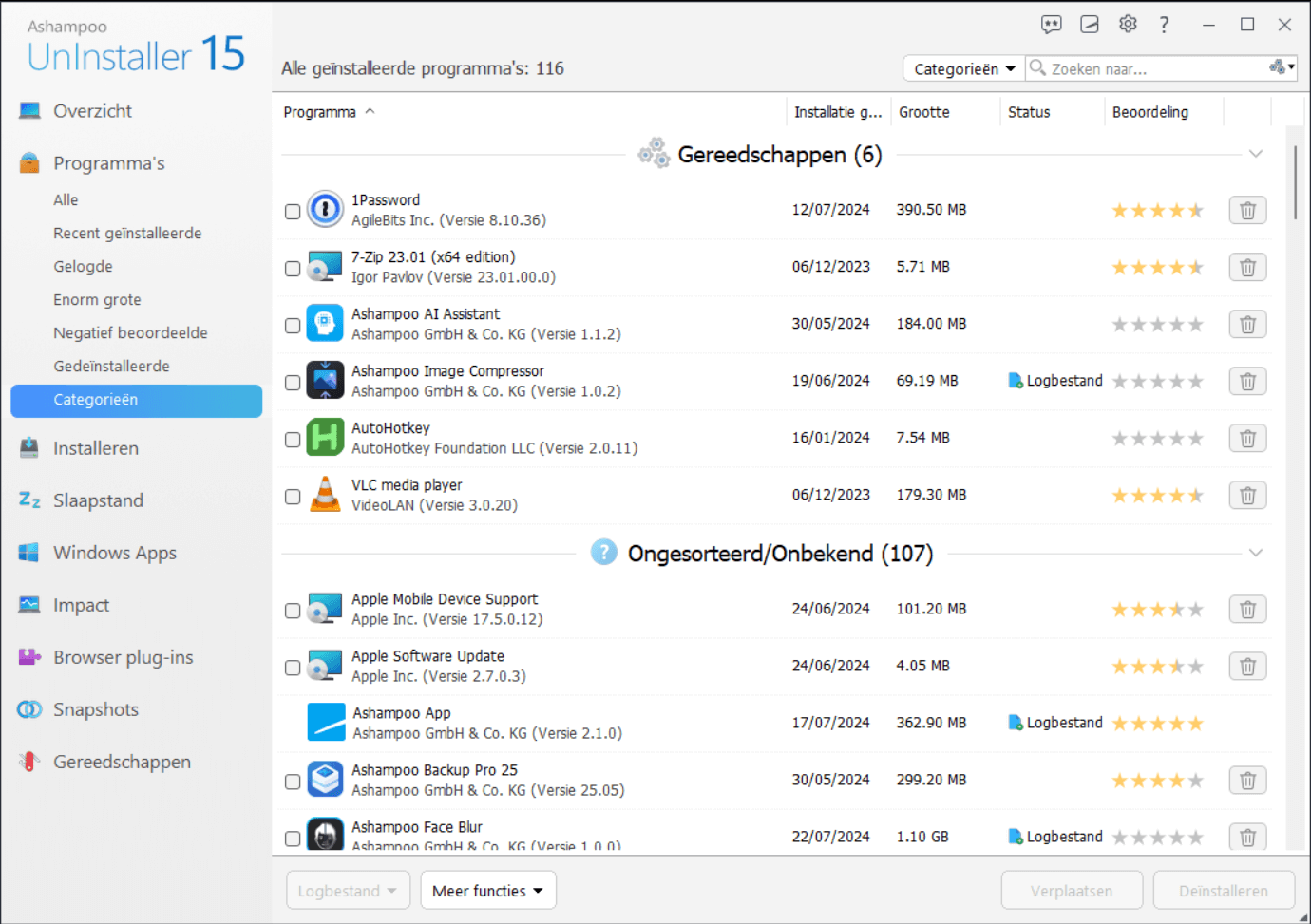
Task: Open help question mark icon
Action: coord(1164,25)
